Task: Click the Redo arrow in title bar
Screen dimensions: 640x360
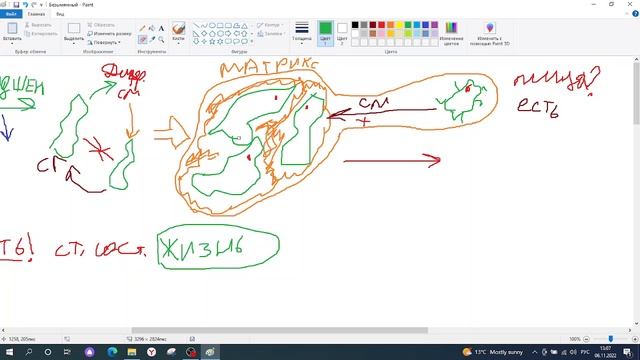Action: 34,4
